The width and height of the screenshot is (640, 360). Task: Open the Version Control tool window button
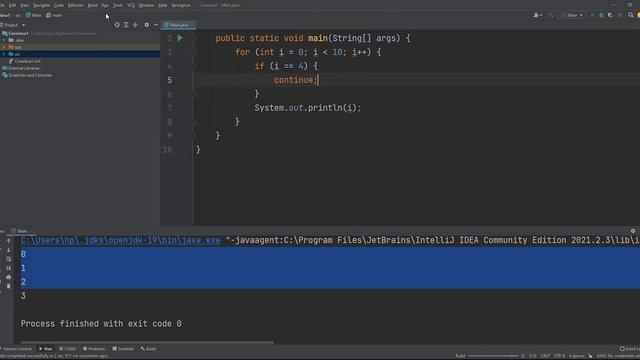[16, 349]
